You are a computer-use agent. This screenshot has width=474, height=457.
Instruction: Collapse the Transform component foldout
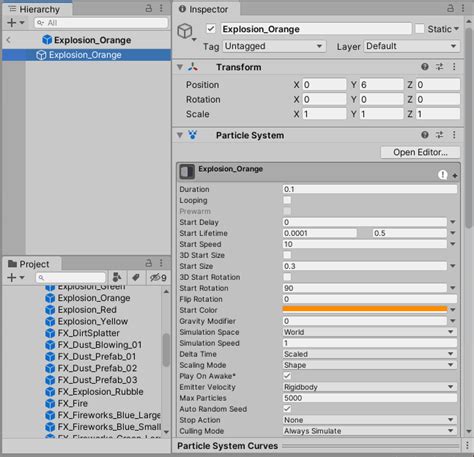(180, 67)
